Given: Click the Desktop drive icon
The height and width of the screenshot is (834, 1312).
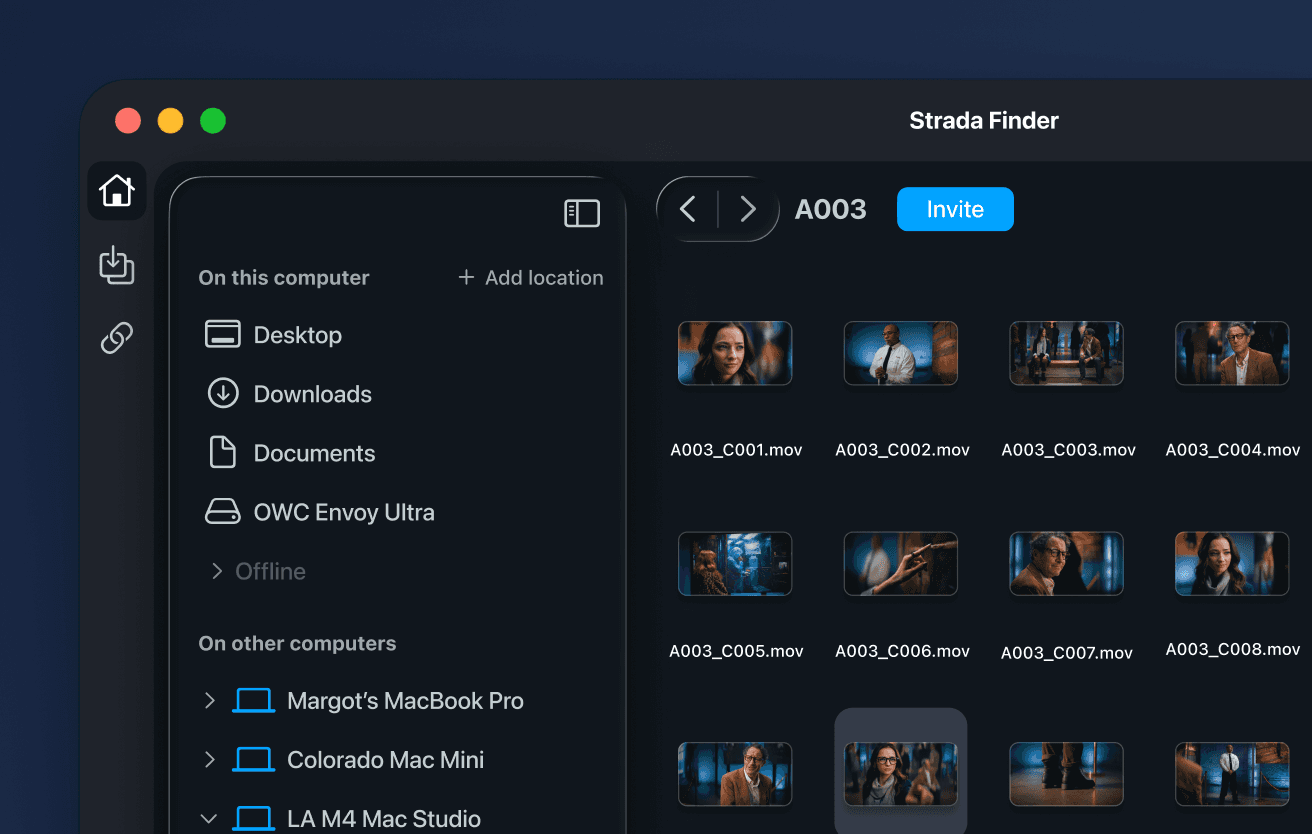Looking at the screenshot, I should [x=222, y=334].
